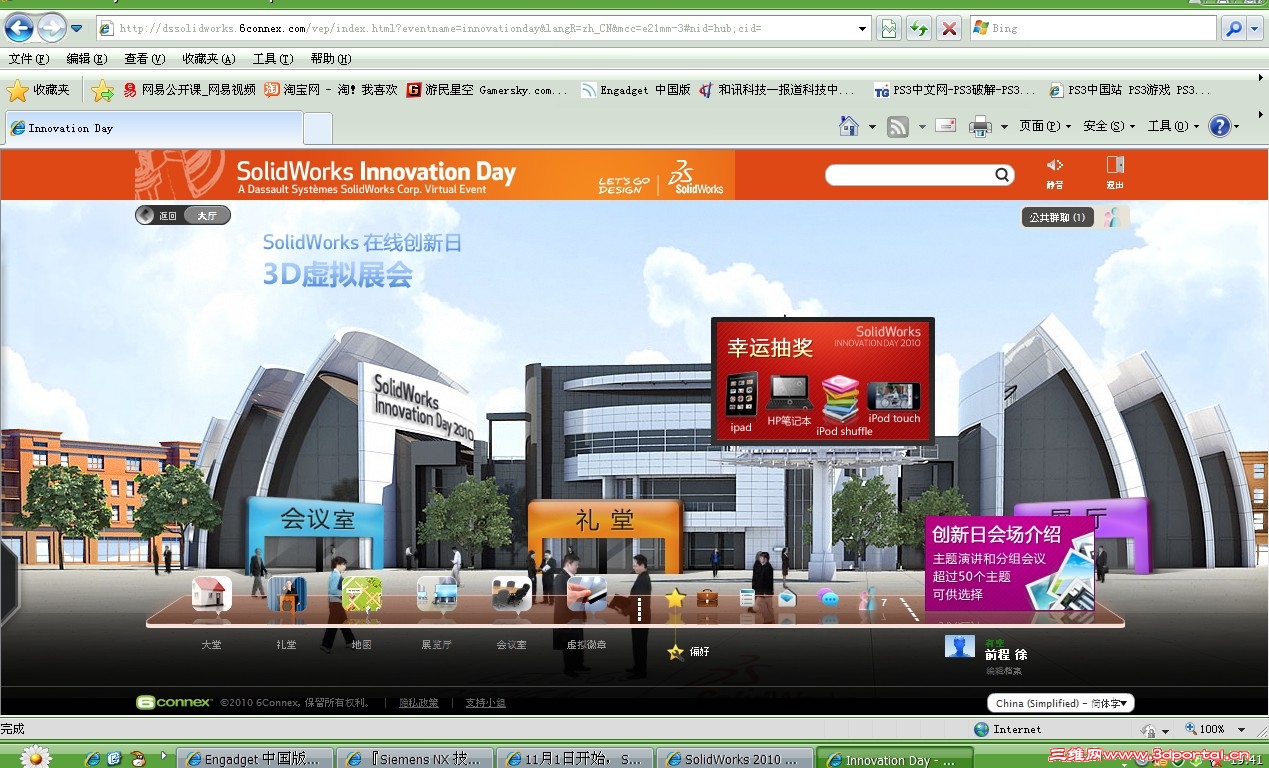Open the 网易公开课 favorites bar bookmark

pos(190,90)
